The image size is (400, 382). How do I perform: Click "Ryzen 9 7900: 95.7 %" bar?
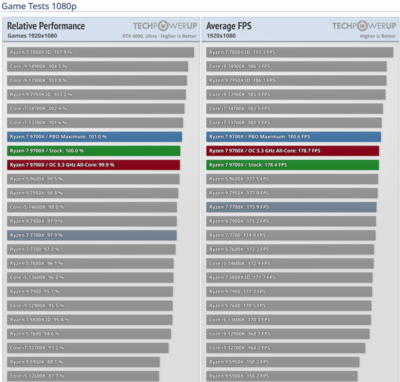[90, 292]
